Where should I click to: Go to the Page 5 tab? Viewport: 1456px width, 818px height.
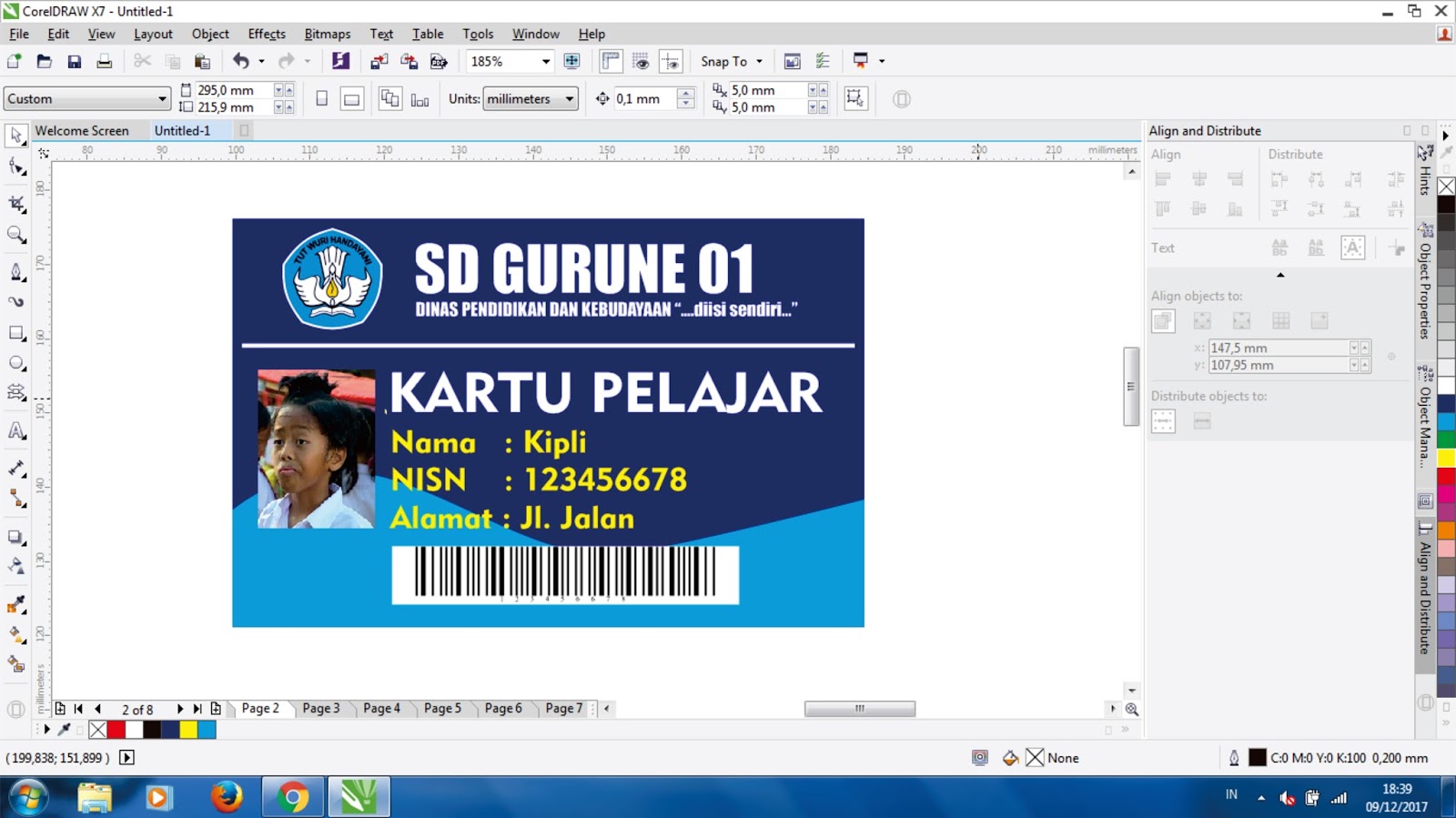click(x=442, y=708)
